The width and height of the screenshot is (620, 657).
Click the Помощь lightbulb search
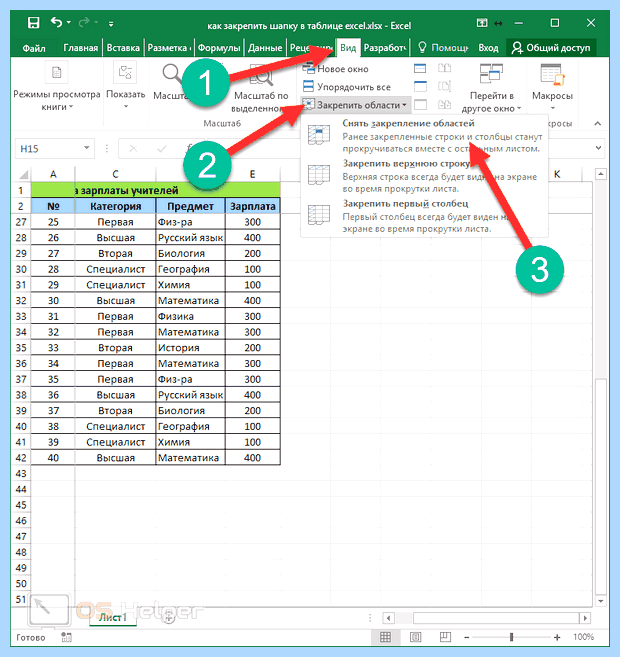[x=443, y=48]
